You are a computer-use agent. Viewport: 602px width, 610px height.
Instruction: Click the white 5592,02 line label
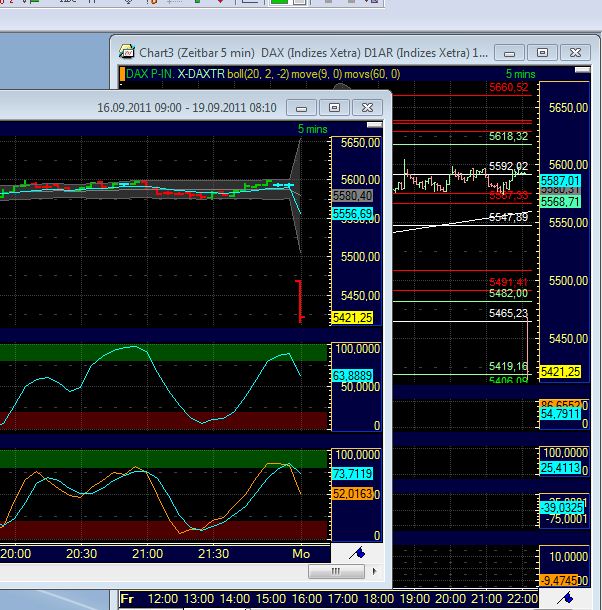pyautogui.click(x=508, y=166)
